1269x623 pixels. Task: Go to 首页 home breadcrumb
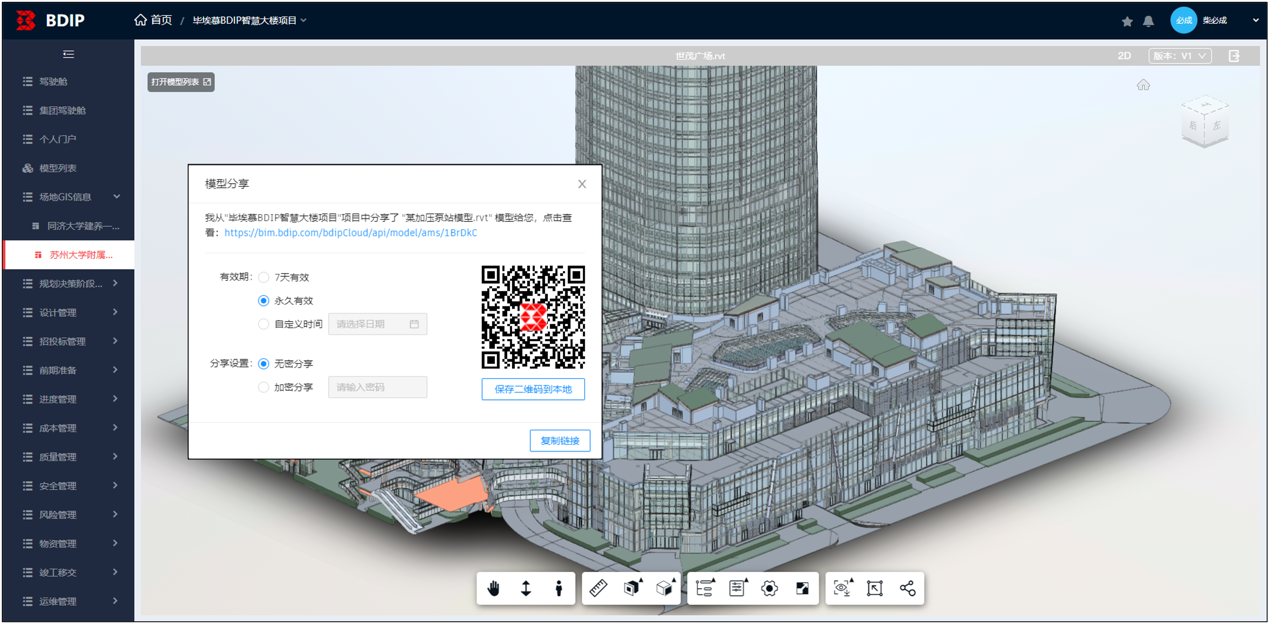(153, 20)
